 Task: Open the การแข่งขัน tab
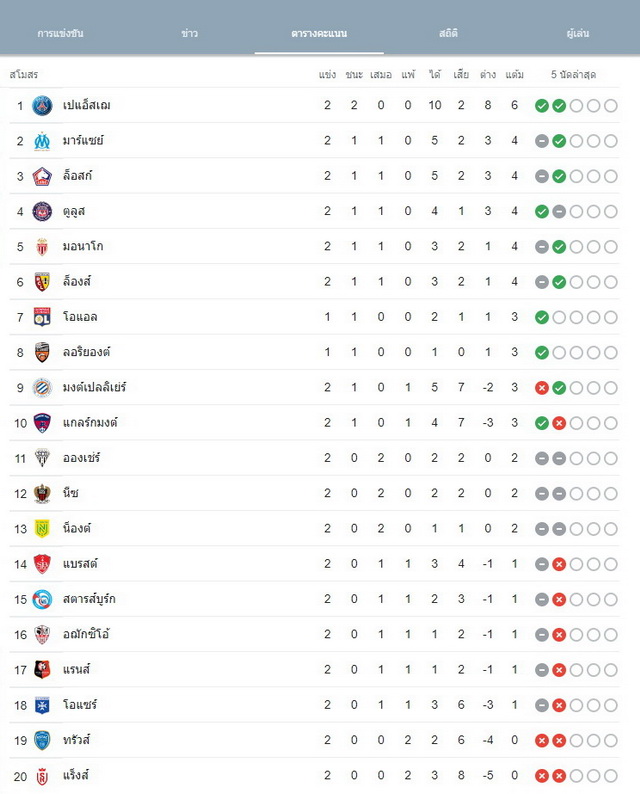tap(60, 33)
